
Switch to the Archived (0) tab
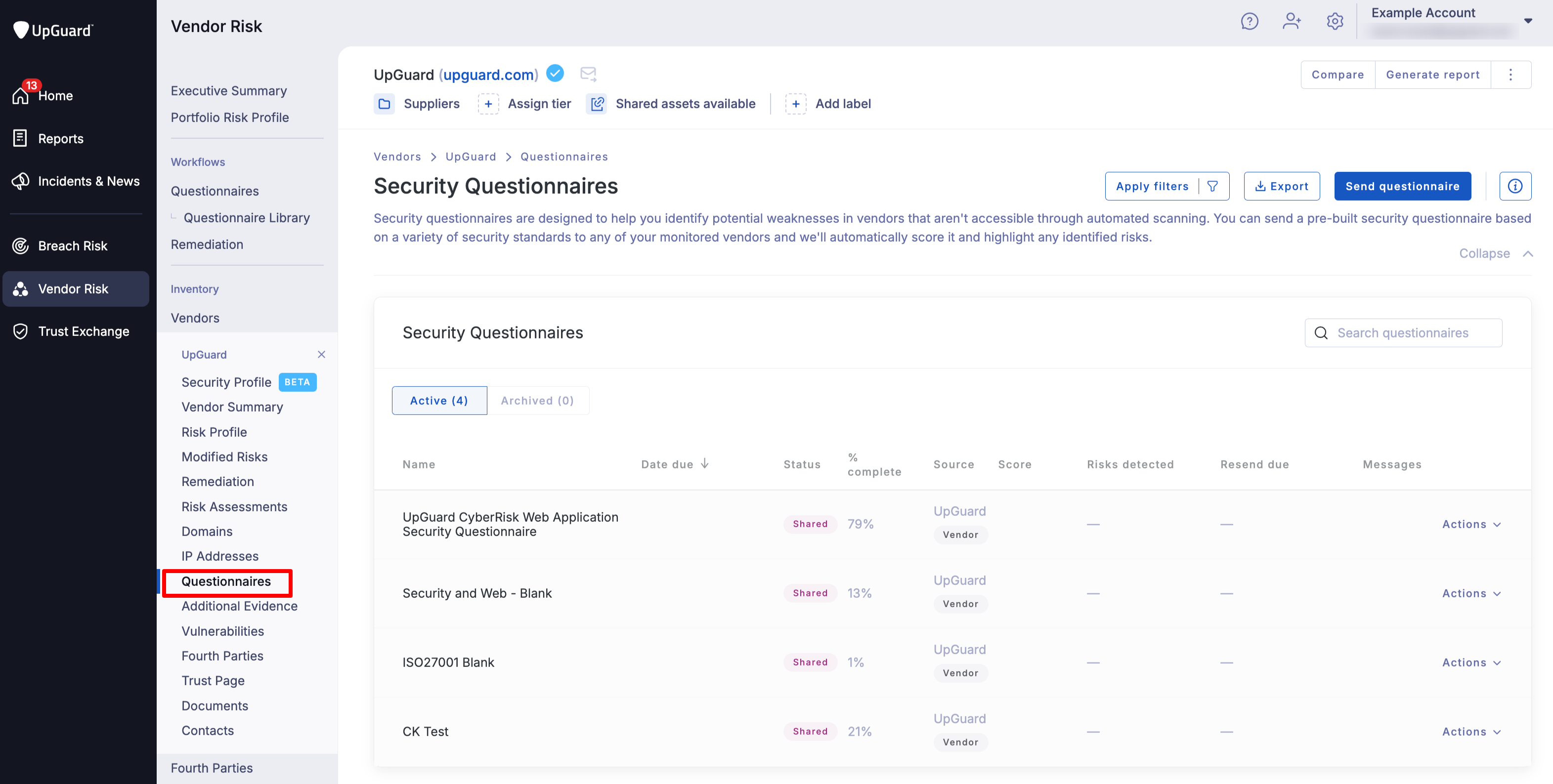[x=537, y=401]
